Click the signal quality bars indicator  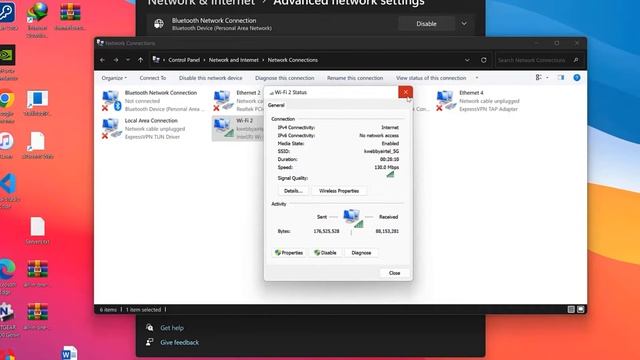tap(390, 174)
